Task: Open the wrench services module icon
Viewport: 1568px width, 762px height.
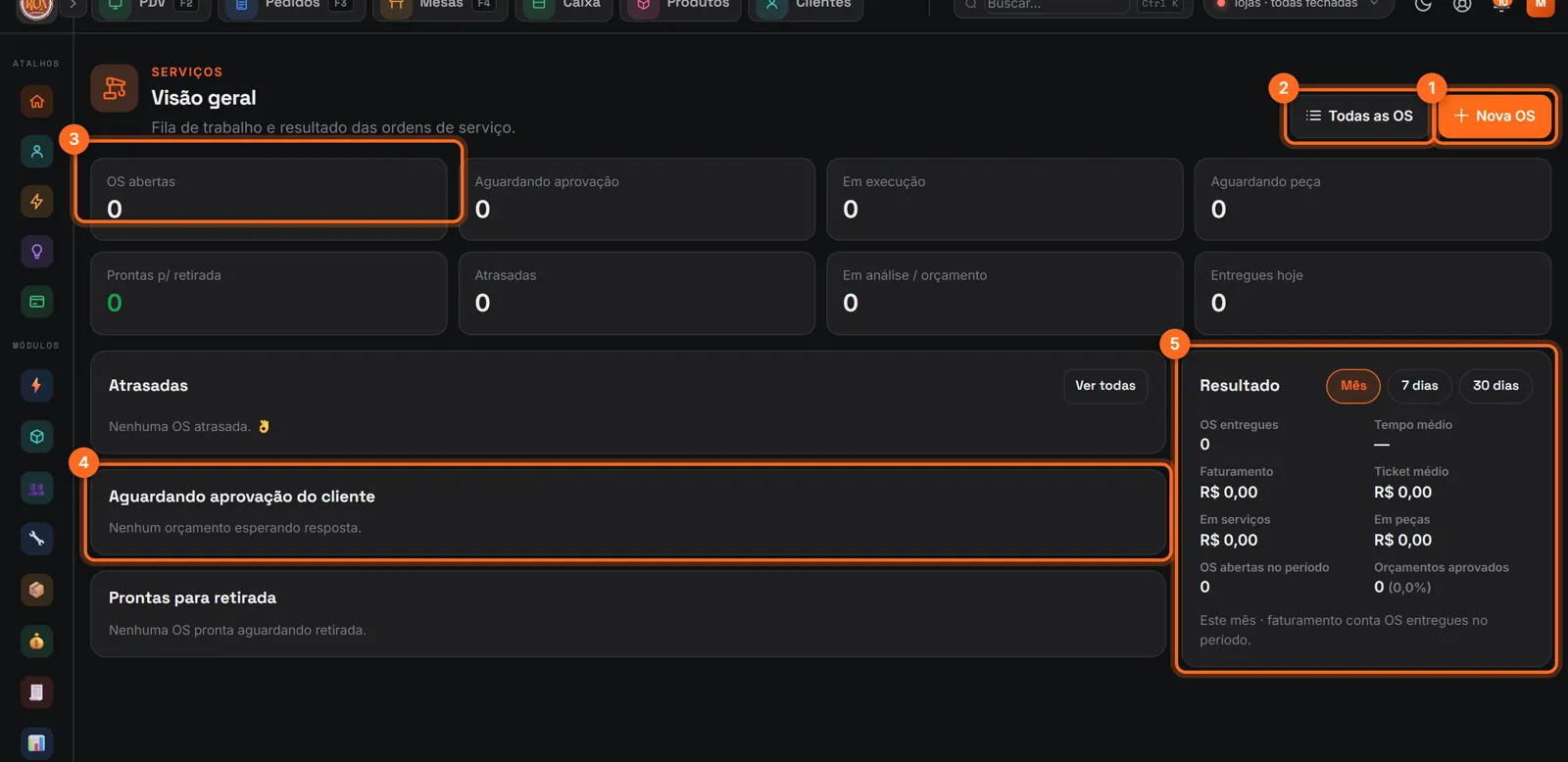Action: pos(36,538)
